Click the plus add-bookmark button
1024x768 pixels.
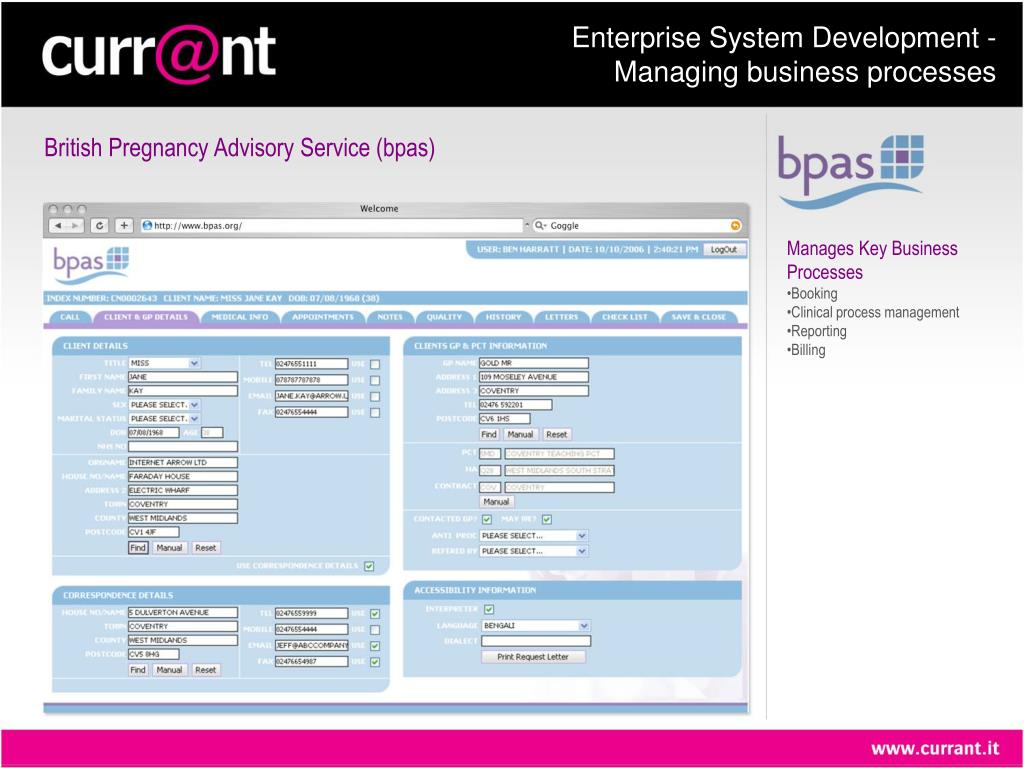[x=124, y=226]
